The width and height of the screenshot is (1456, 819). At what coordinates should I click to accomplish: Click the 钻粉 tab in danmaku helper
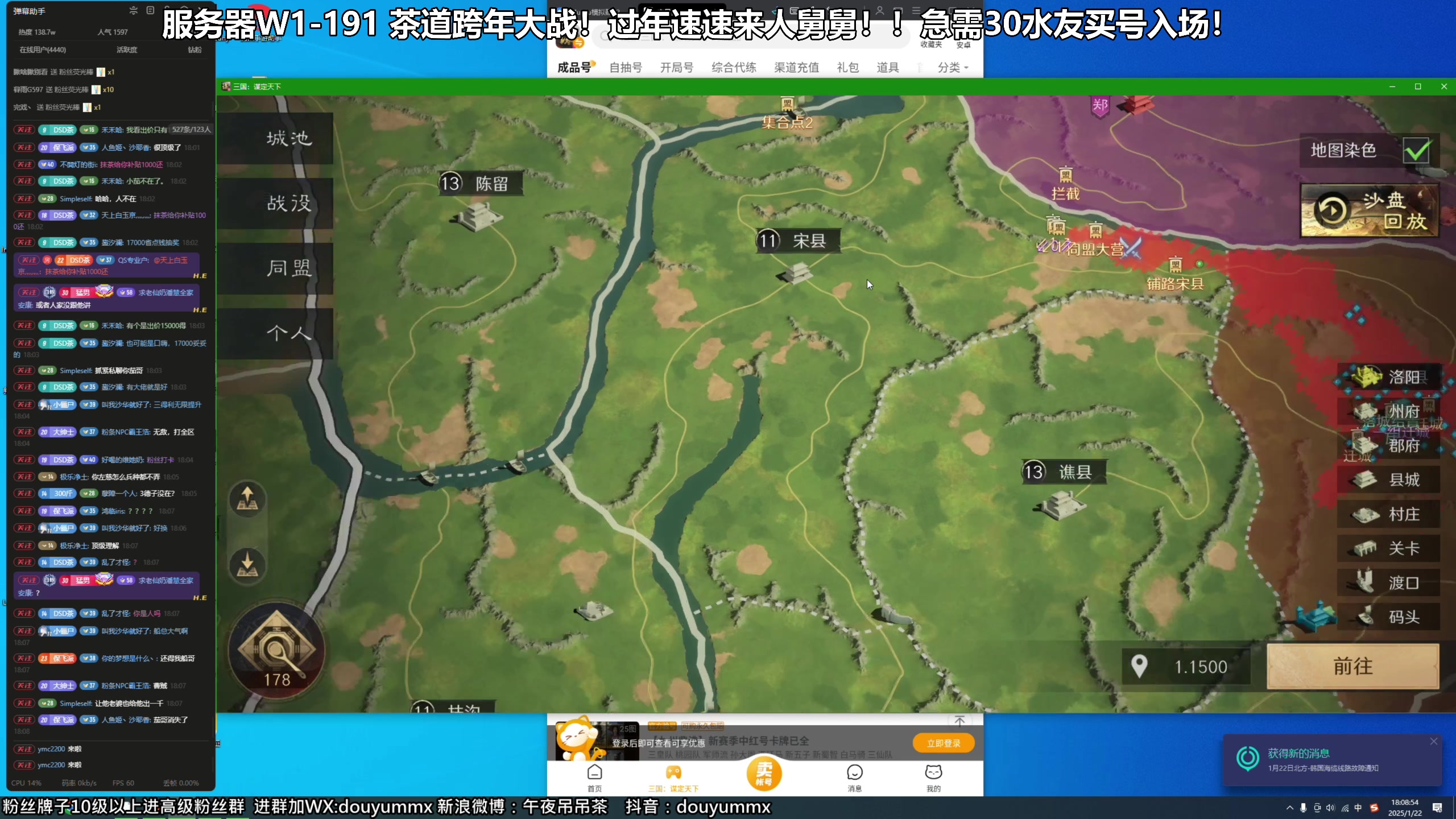point(195,49)
